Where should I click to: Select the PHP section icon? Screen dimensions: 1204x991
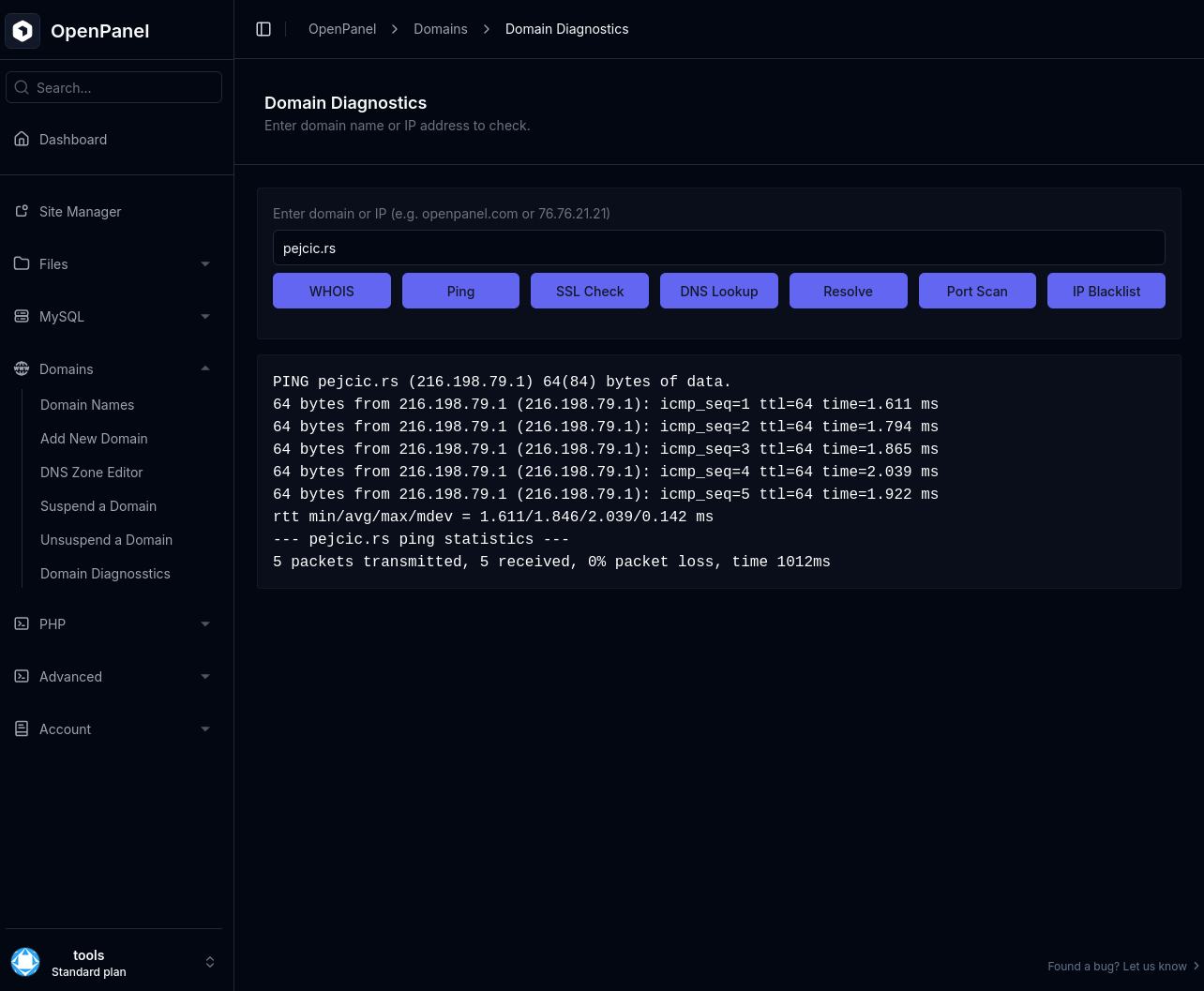click(x=21, y=623)
